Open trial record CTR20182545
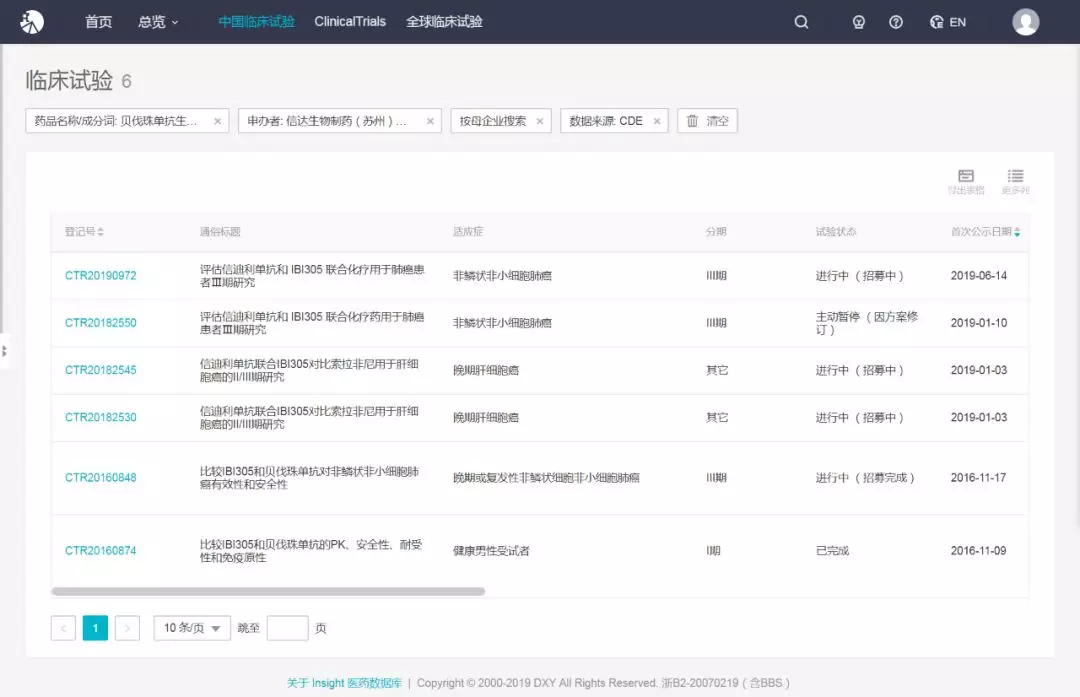Viewport: 1080px width, 697px height. [x=101, y=371]
